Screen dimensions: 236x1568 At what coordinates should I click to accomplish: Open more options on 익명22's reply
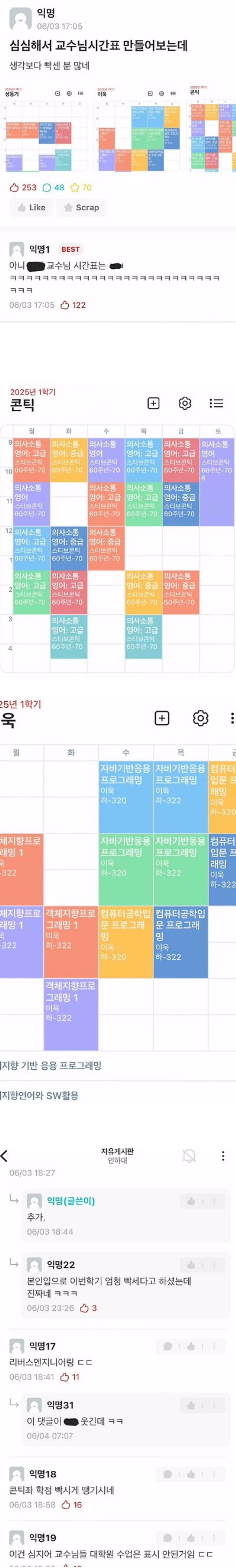(x=214, y=1265)
